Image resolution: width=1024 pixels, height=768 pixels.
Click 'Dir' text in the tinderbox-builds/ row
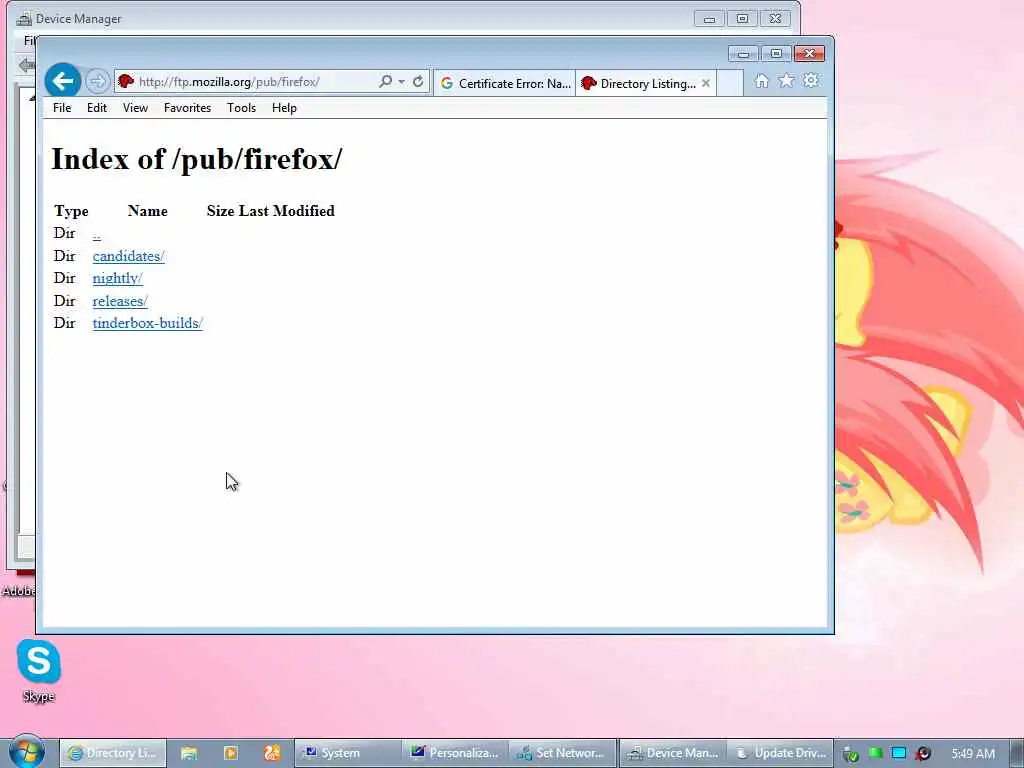[x=65, y=323]
